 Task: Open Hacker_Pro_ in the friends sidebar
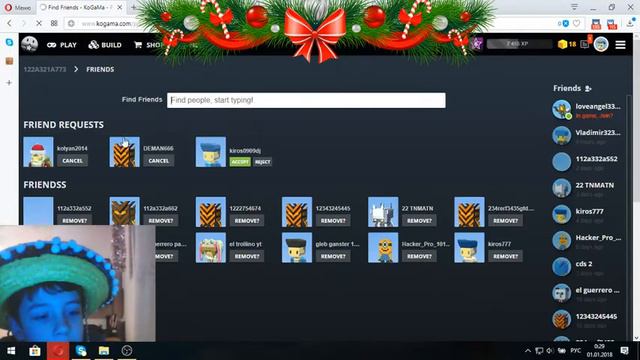click(x=587, y=241)
